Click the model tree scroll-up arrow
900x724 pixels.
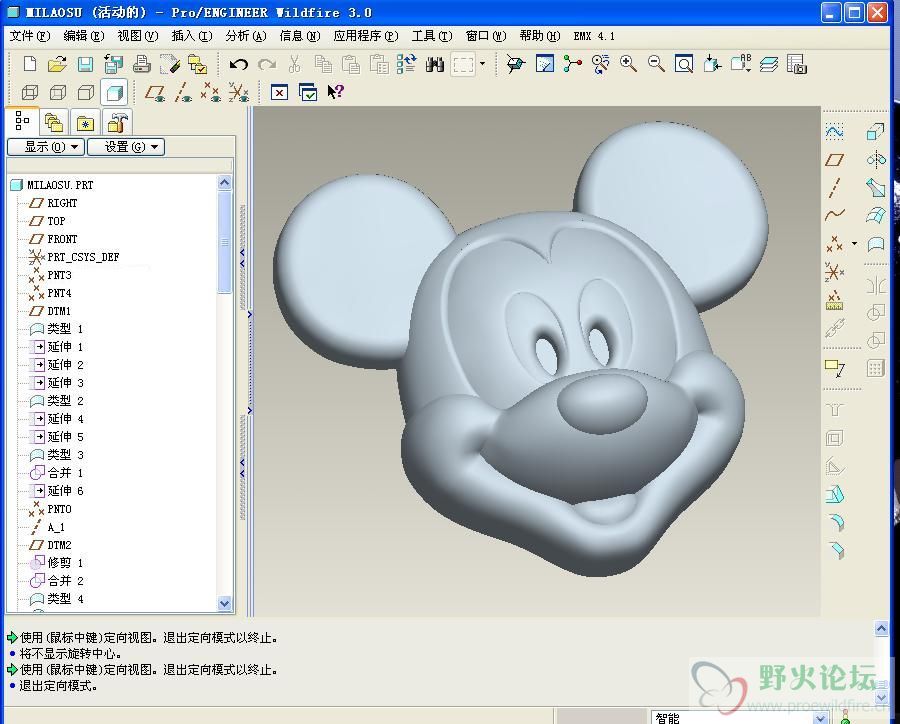pyautogui.click(x=224, y=183)
